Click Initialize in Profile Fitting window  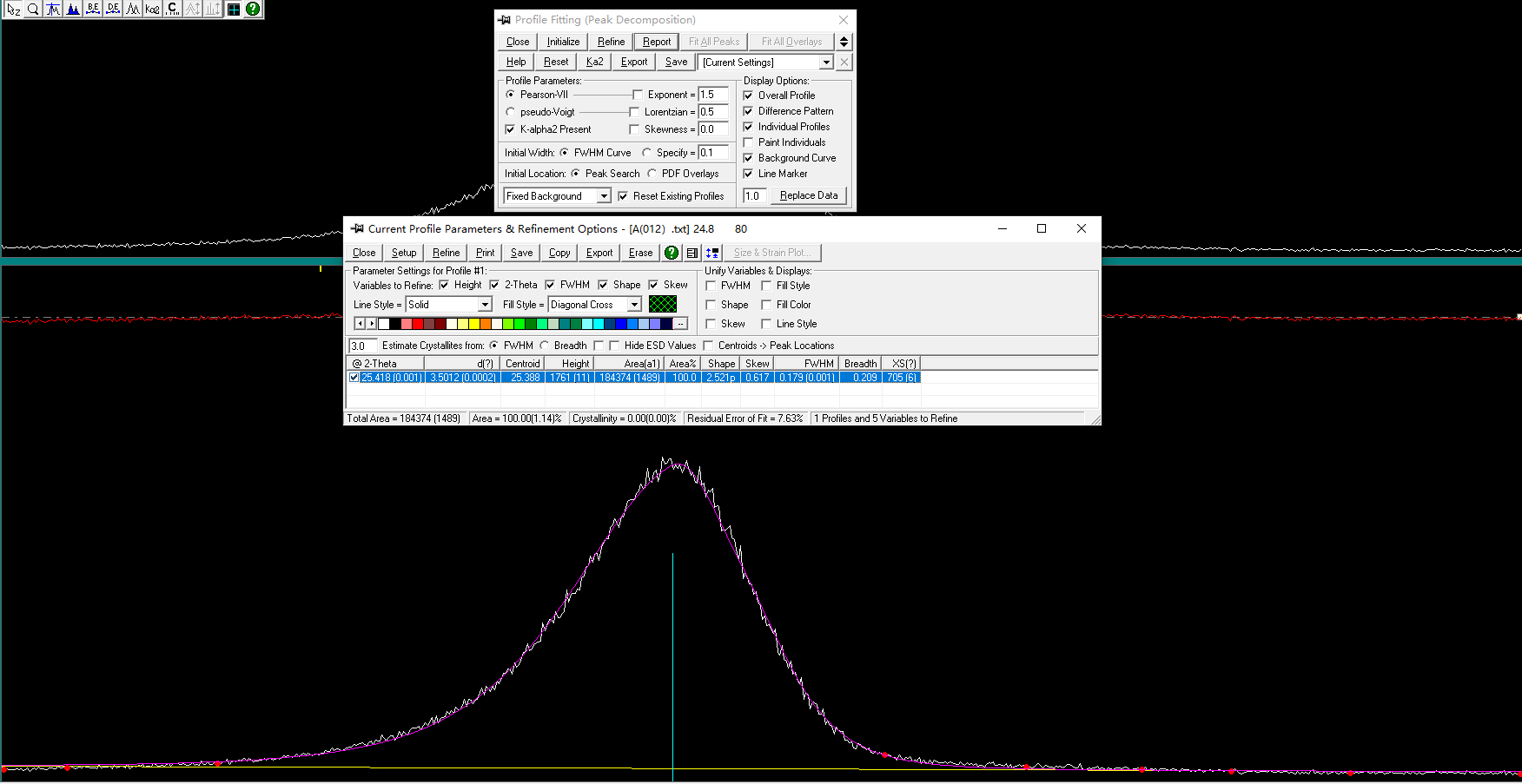563,42
